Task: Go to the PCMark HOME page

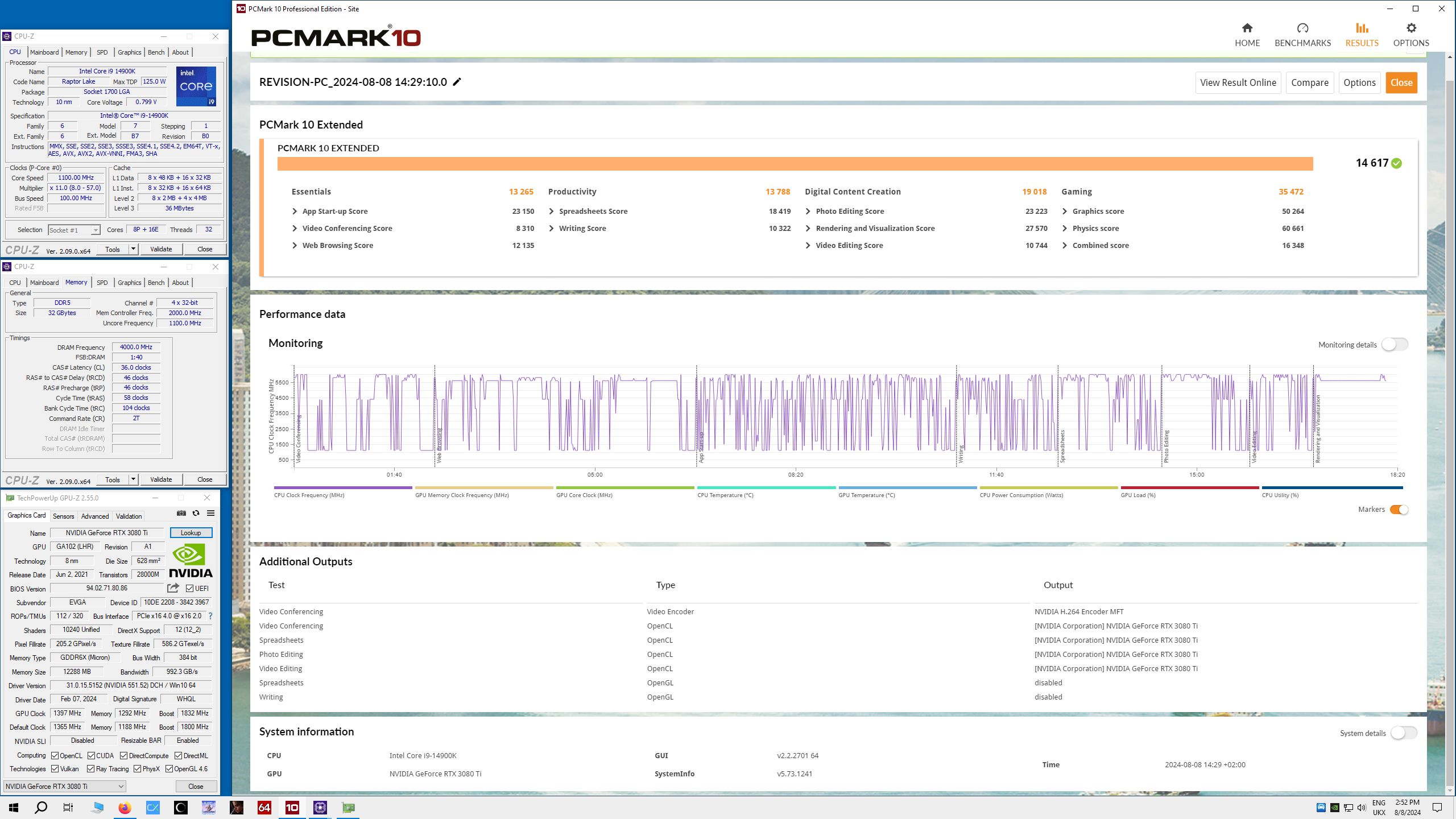Action: coord(1247,35)
